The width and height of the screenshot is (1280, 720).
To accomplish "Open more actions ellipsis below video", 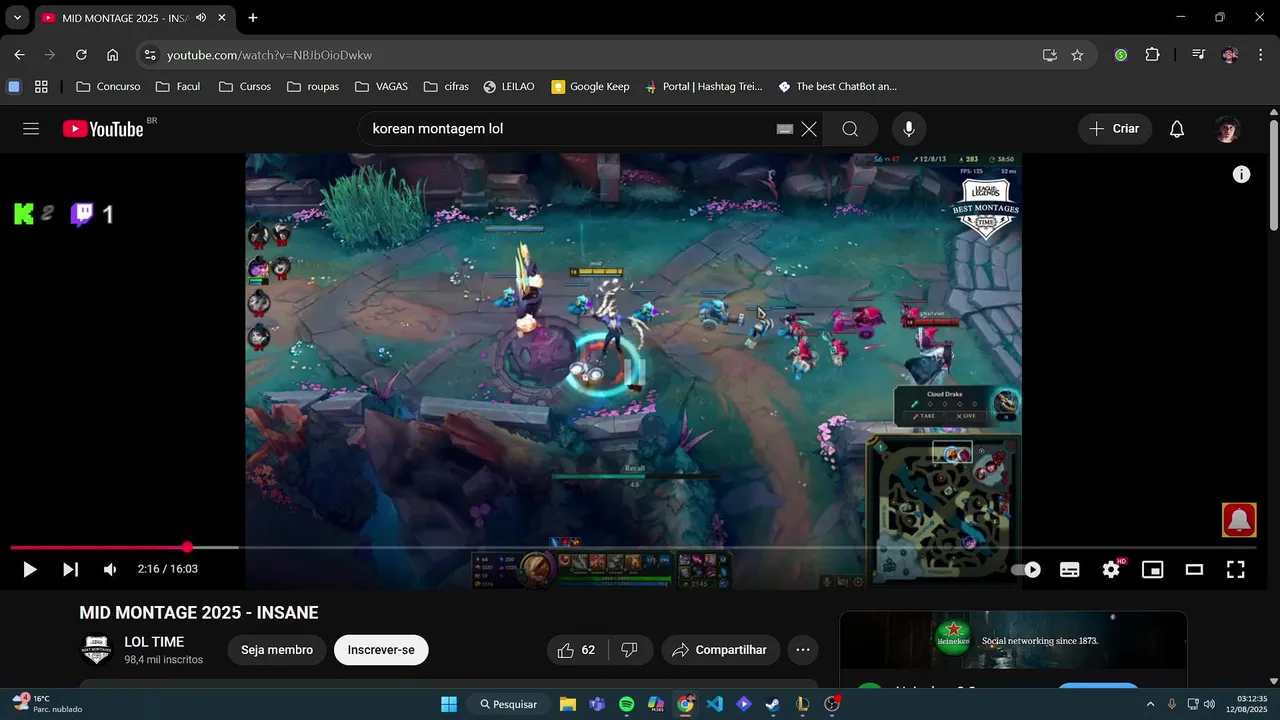I will click(803, 650).
